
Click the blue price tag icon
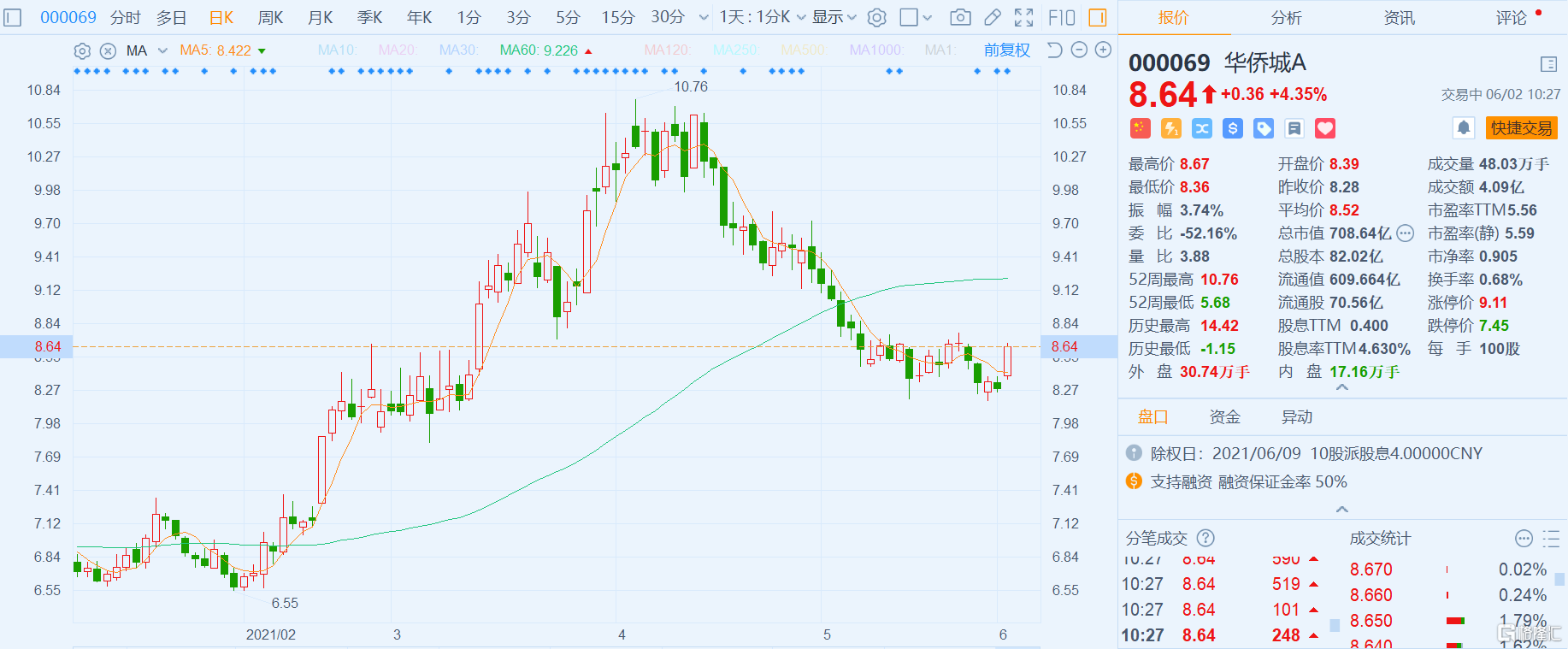tap(1263, 128)
